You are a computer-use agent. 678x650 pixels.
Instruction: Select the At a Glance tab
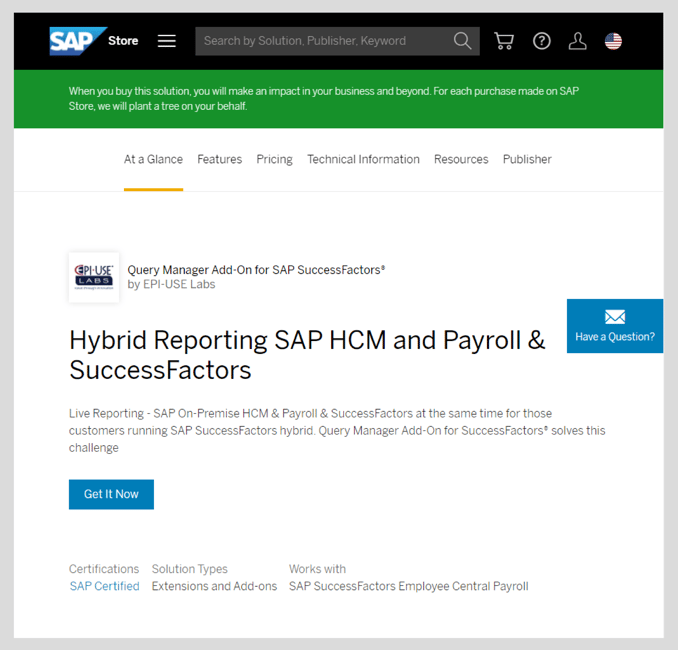click(153, 159)
